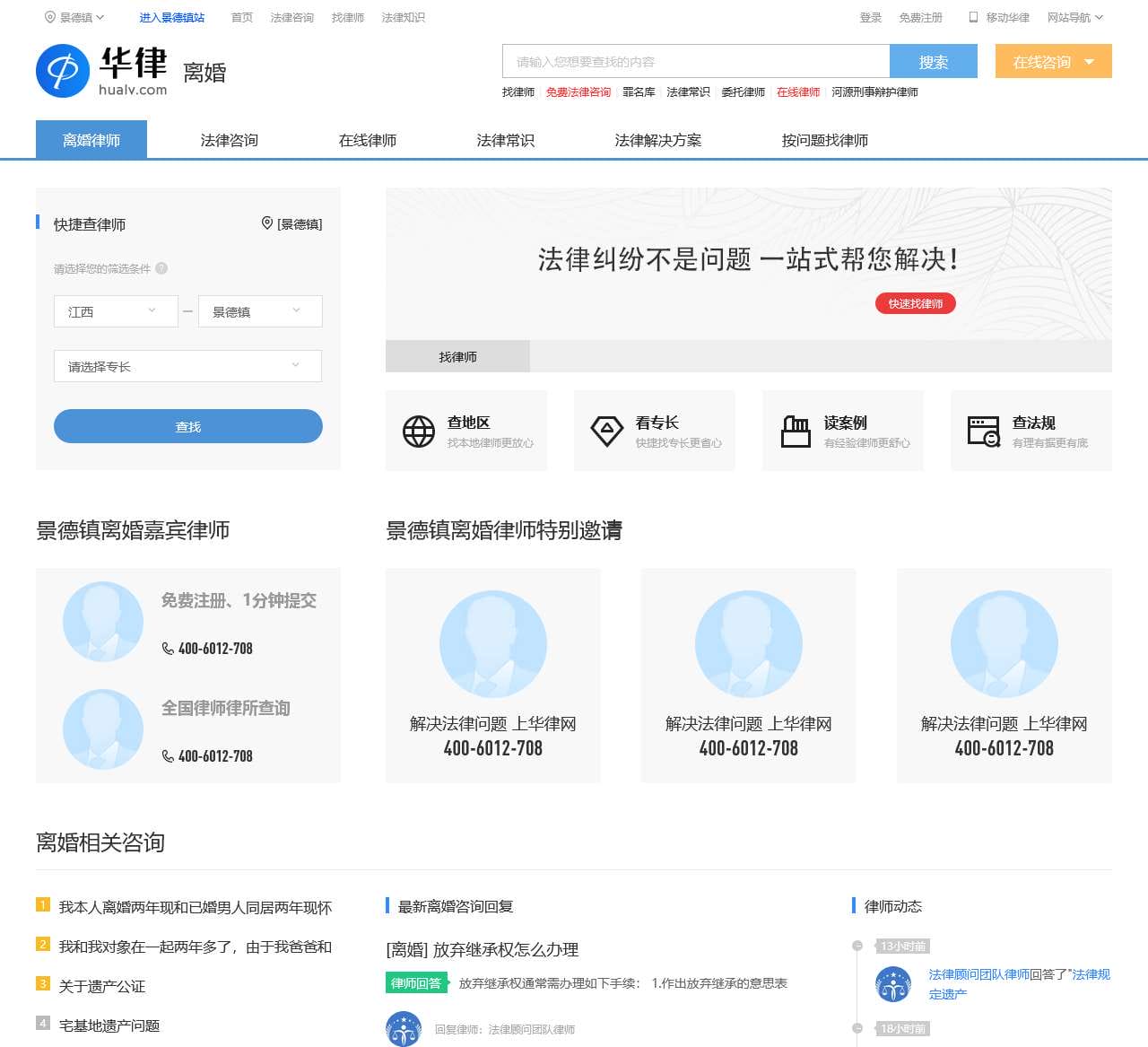Click the diamond icon for 看专长
This screenshot has height=1047, width=1148.
[607, 431]
